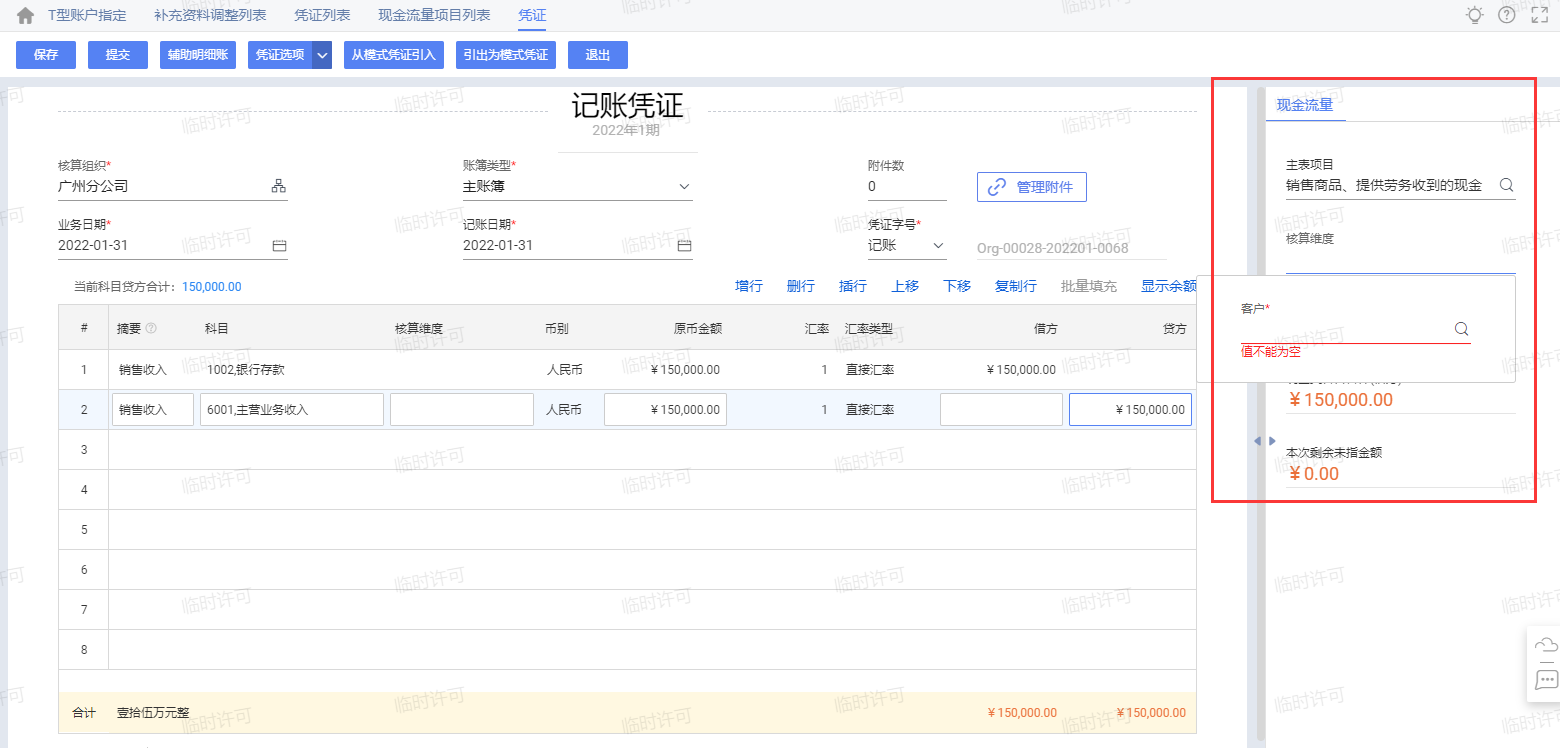The width and height of the screenshot is (1560, 748).
Task: Open the help question mark icon
Action: tap(1506, 15)
